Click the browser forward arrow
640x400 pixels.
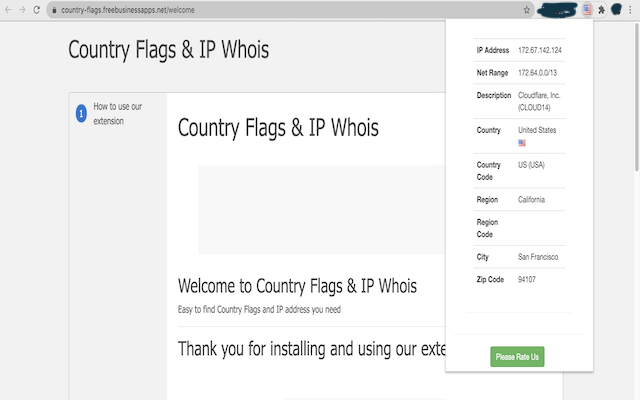[x=22, y=10]
